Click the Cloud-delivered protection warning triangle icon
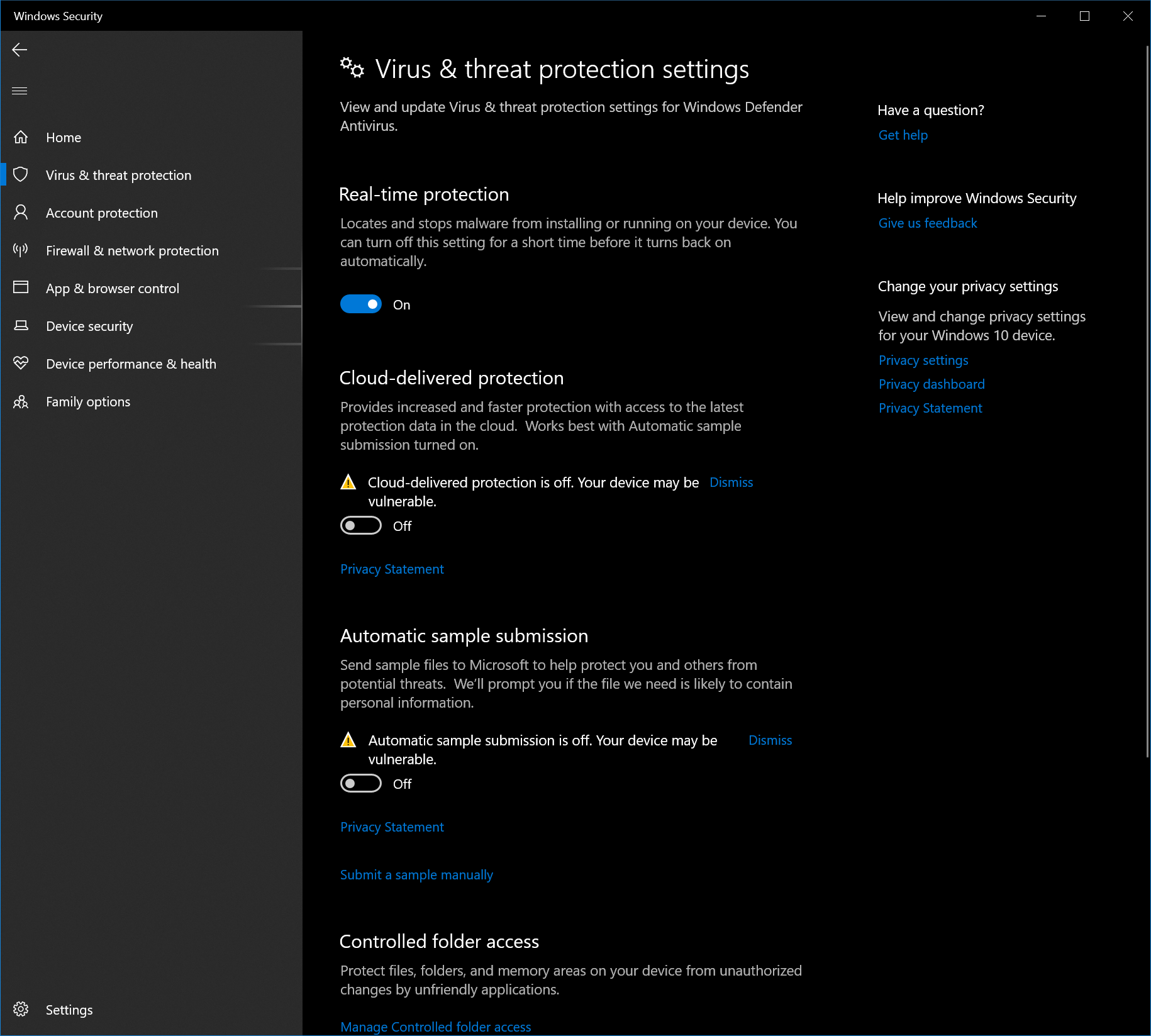 click(348, 482)
